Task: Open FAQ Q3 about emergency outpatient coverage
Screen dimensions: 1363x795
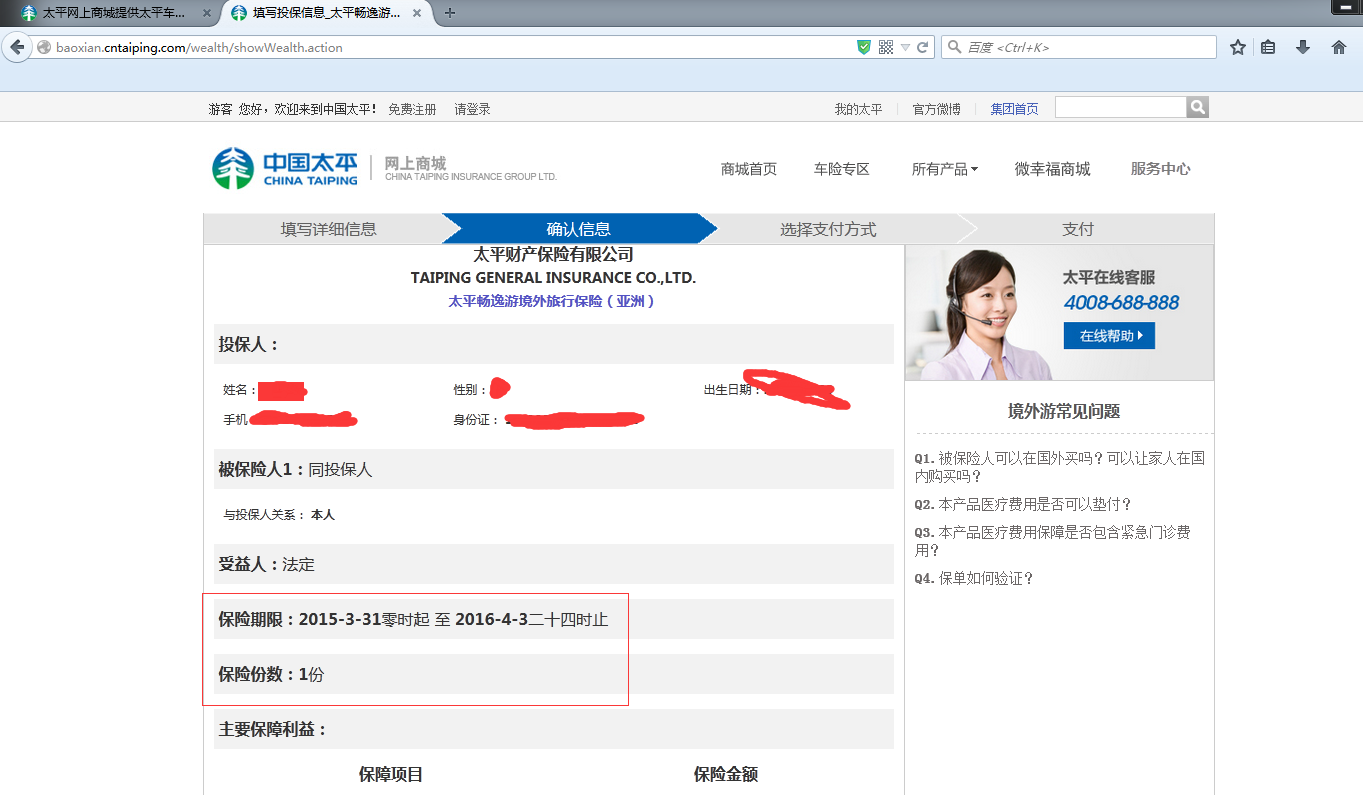Action: [x=1053, y=541]
